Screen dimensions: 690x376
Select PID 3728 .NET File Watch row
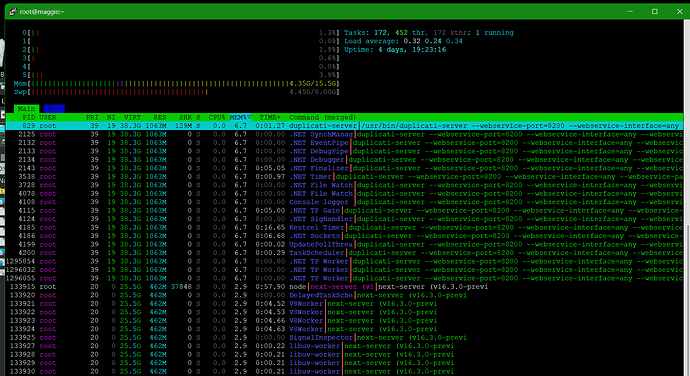(x=344, y=185)
